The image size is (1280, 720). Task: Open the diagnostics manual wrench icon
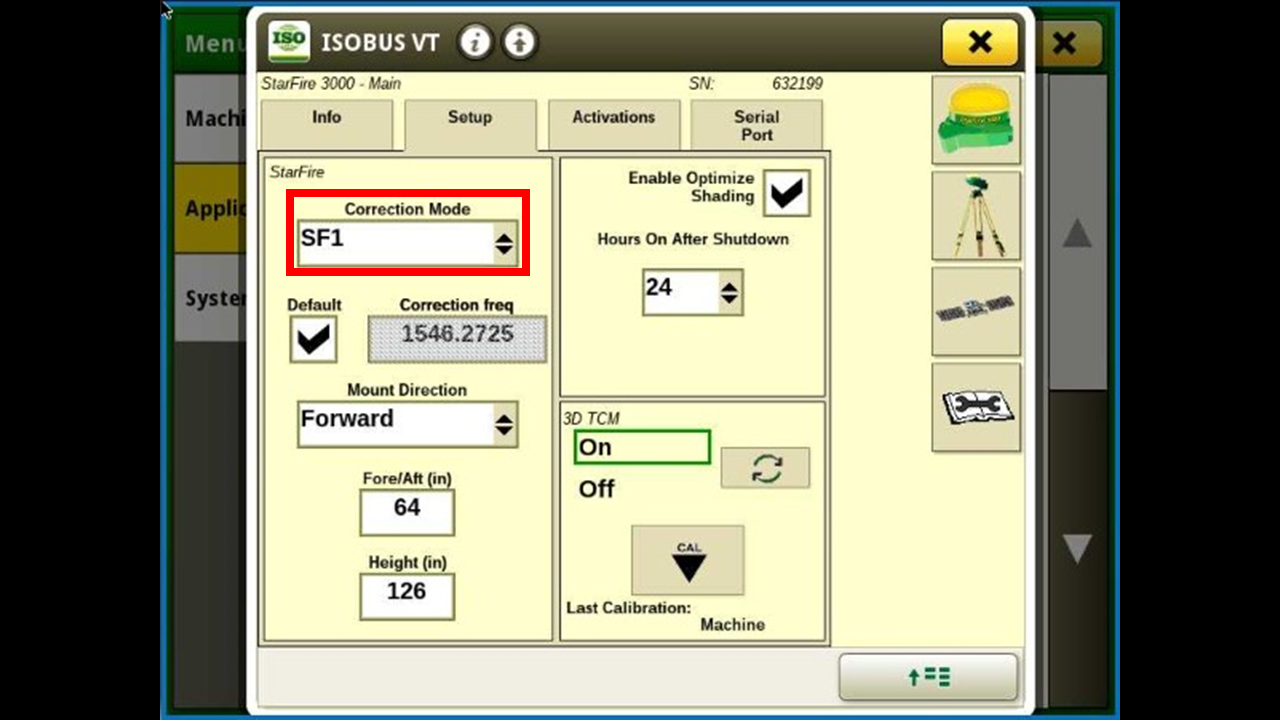pyautogui.click(x=976, y=407)
